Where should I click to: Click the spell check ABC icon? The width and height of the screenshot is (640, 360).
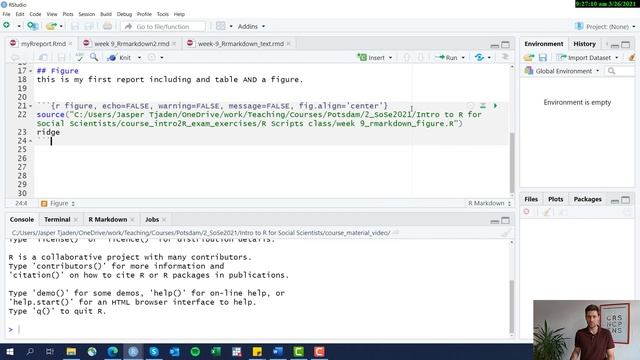pyautogui.click(x=79, y=58)
